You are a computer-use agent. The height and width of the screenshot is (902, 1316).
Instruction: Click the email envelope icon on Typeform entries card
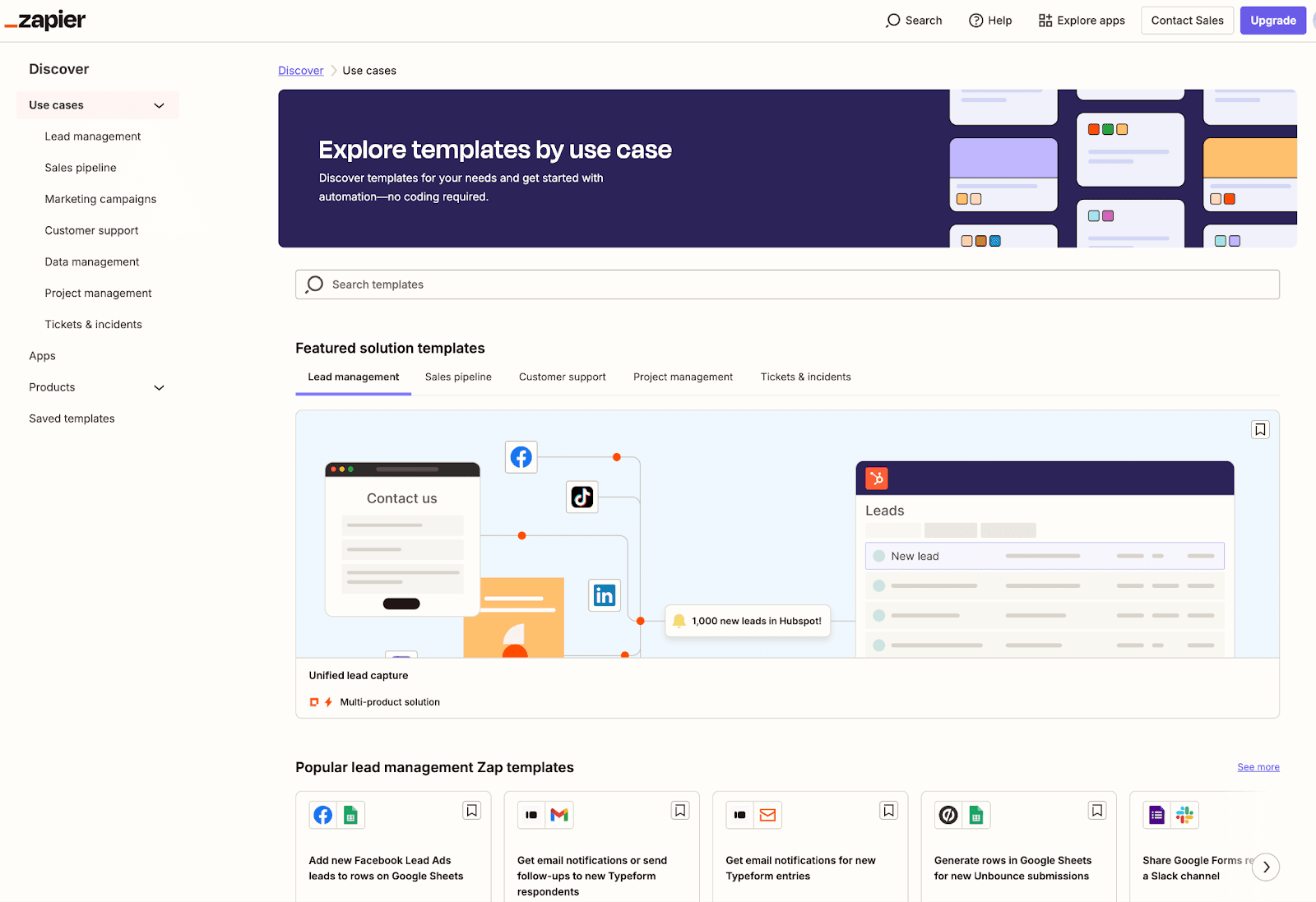pos(767,815)
